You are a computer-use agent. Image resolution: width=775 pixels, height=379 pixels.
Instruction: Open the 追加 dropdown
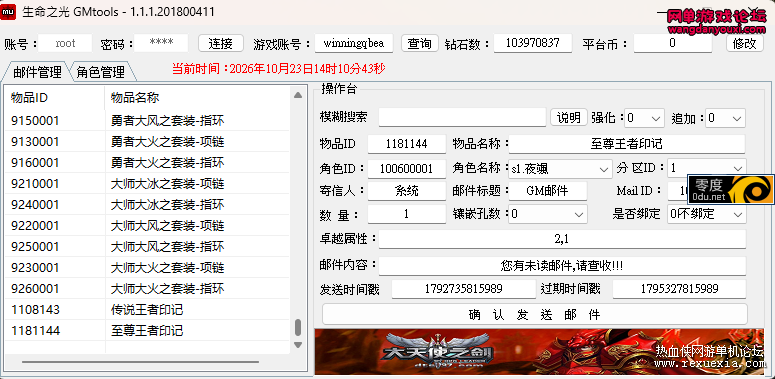[726, 118]
